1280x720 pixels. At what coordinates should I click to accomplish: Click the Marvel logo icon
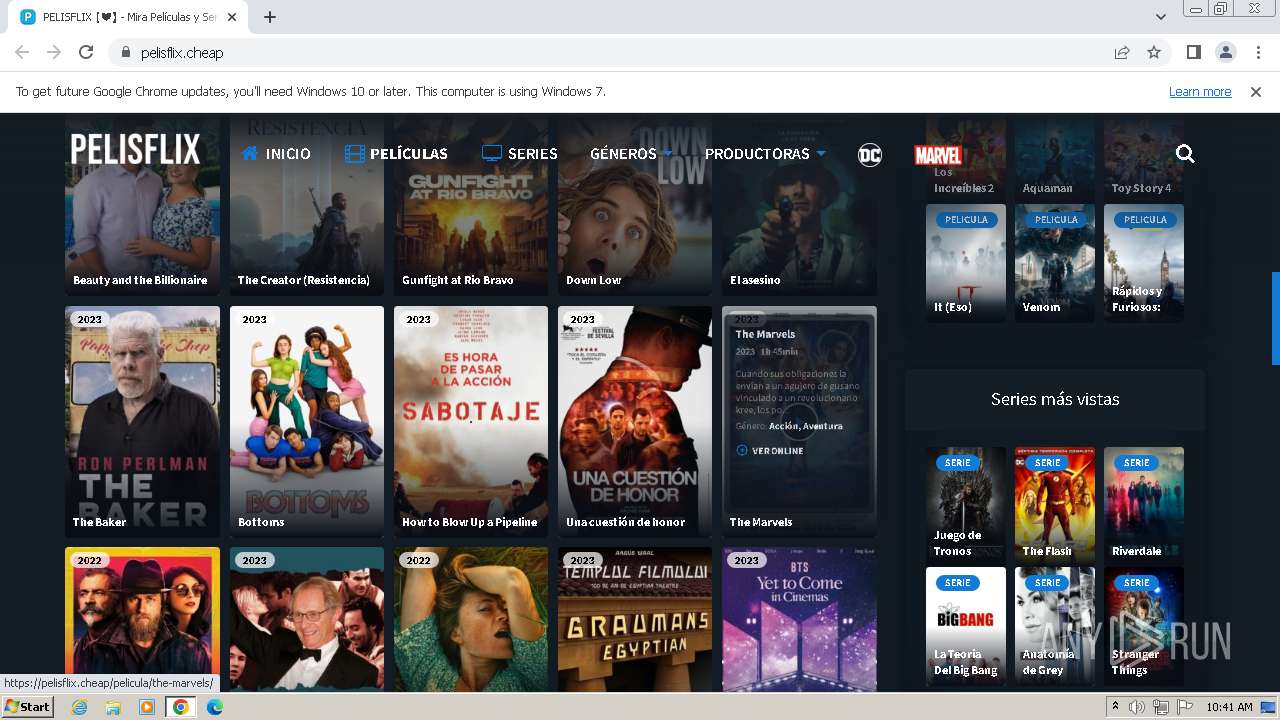click(938, 155)
